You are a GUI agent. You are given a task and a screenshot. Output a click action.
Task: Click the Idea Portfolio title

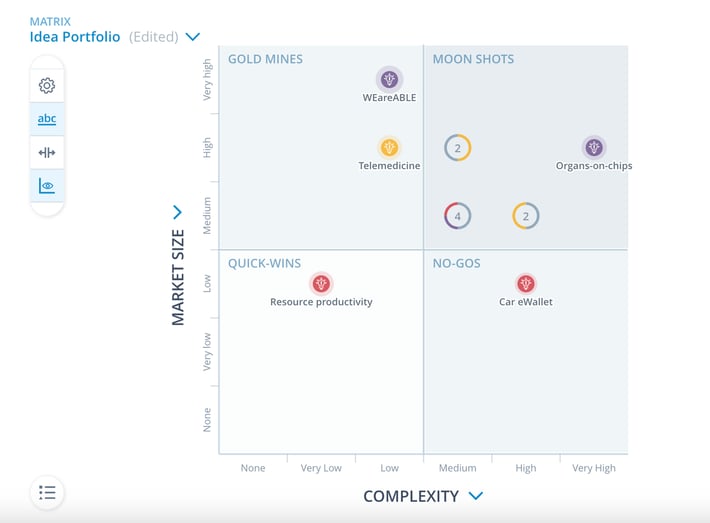pyautogui.click(x=75, y=37)
